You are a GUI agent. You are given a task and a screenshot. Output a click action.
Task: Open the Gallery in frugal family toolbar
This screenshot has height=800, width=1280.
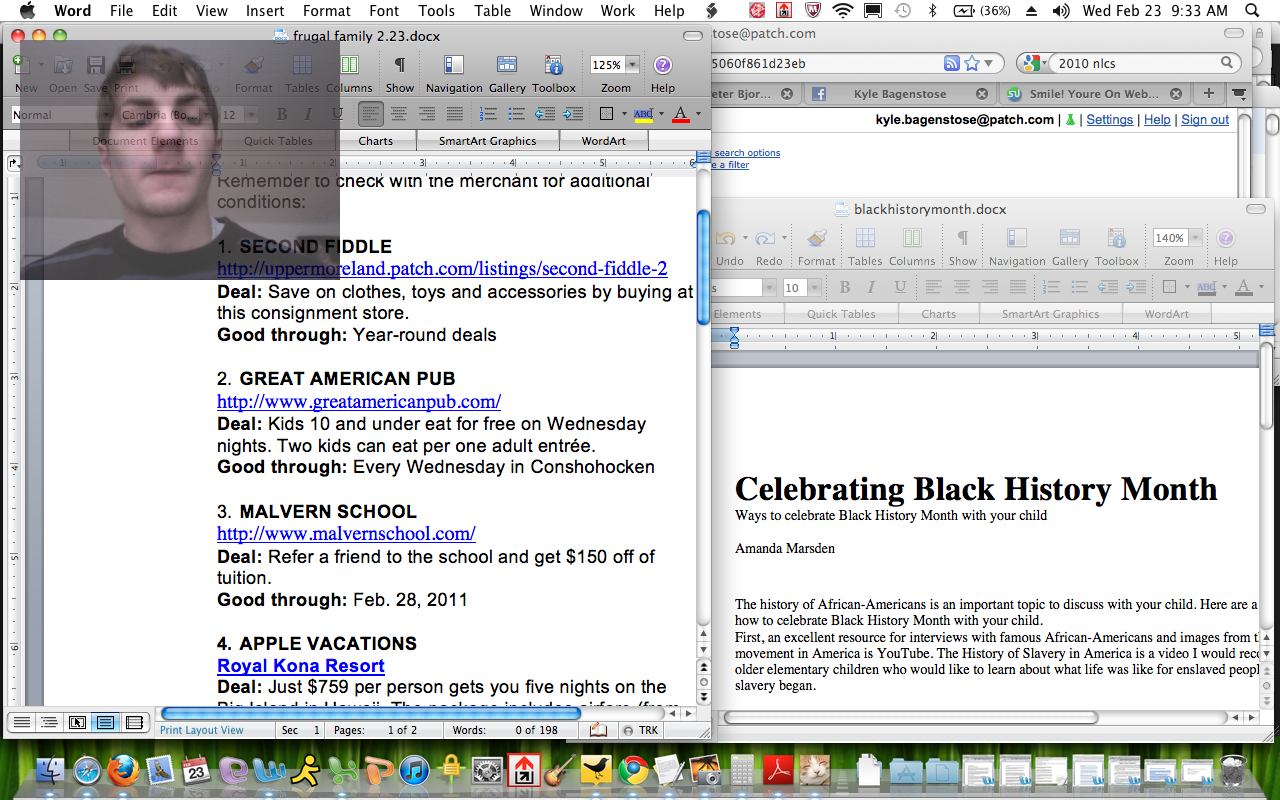point(507,66)
